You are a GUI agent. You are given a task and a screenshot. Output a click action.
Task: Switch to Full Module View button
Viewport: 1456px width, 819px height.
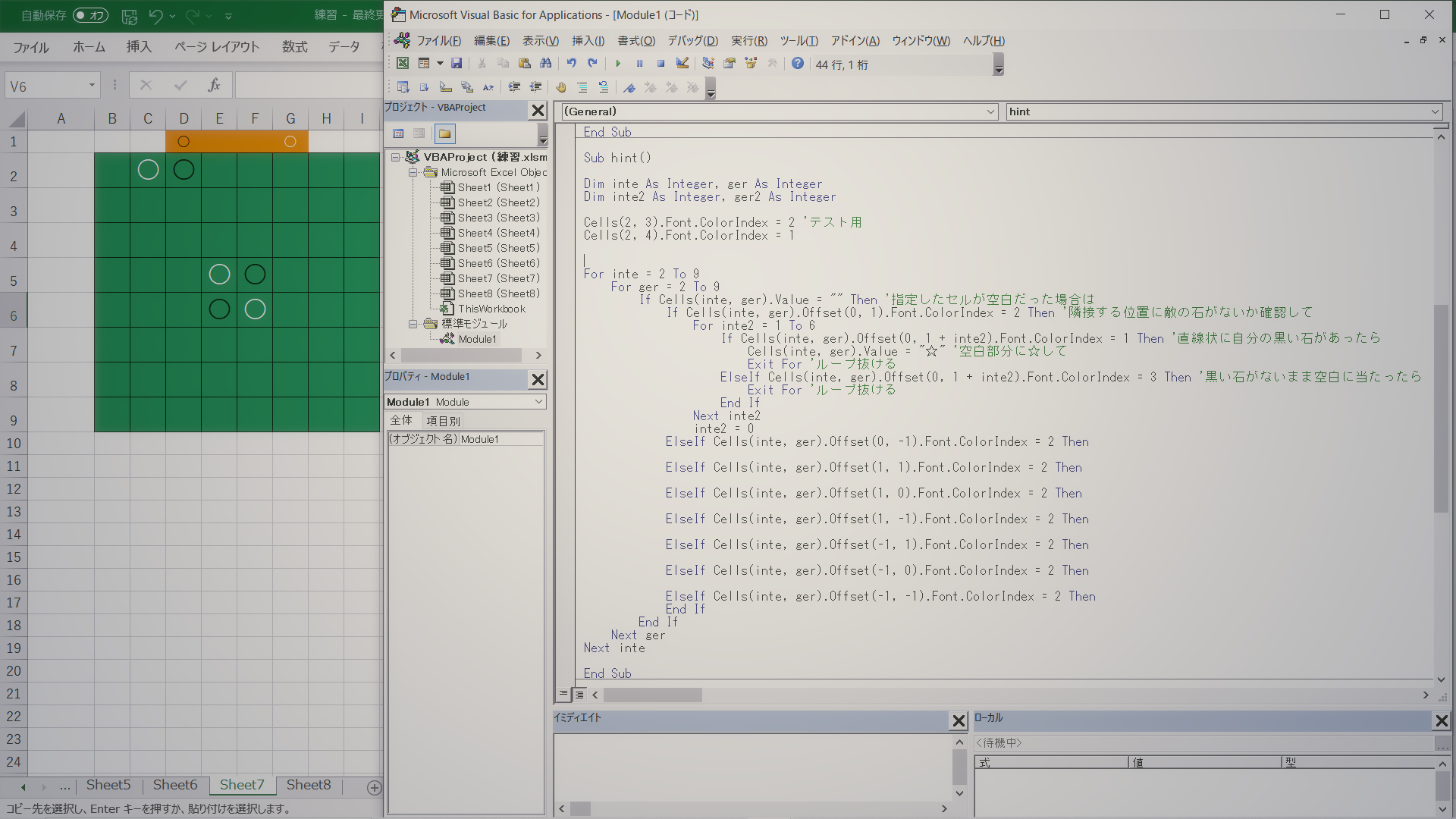[579, 695]
